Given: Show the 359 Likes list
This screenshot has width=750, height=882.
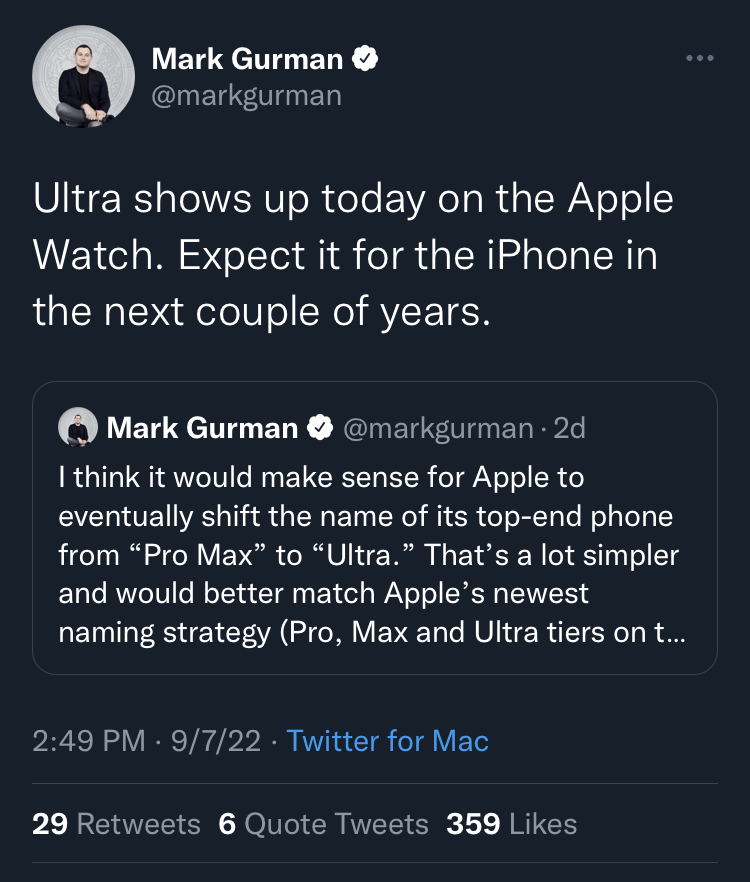Looking at the screenshot, I should (x=511, y=824).
